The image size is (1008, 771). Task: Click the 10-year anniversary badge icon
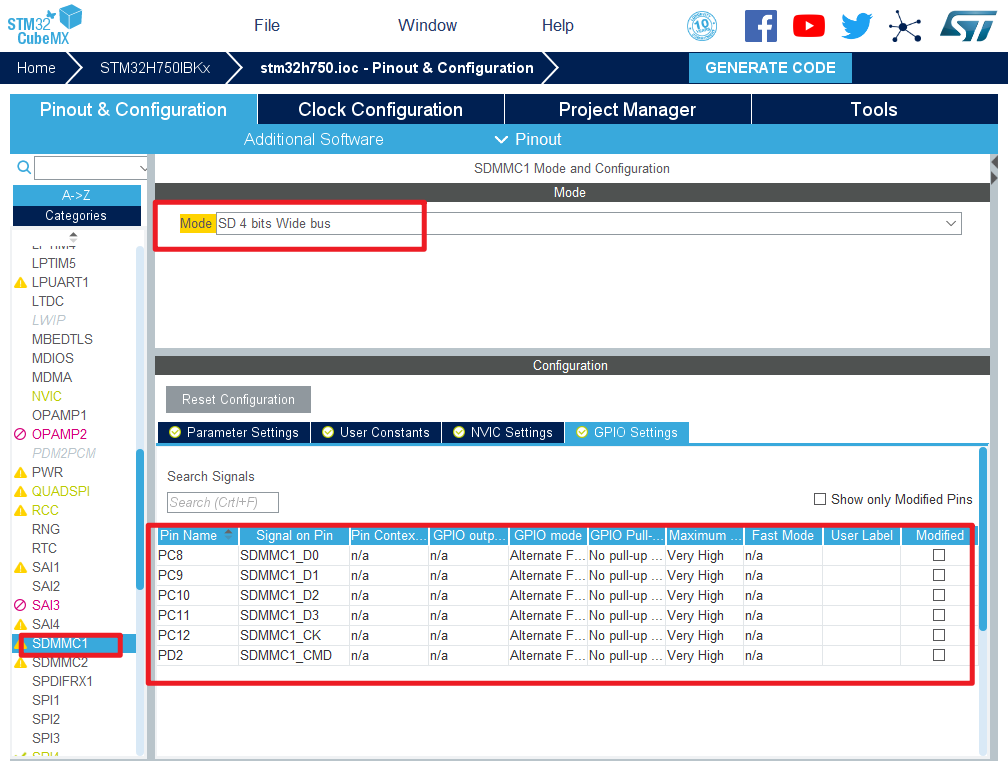(x=702, y=26)
